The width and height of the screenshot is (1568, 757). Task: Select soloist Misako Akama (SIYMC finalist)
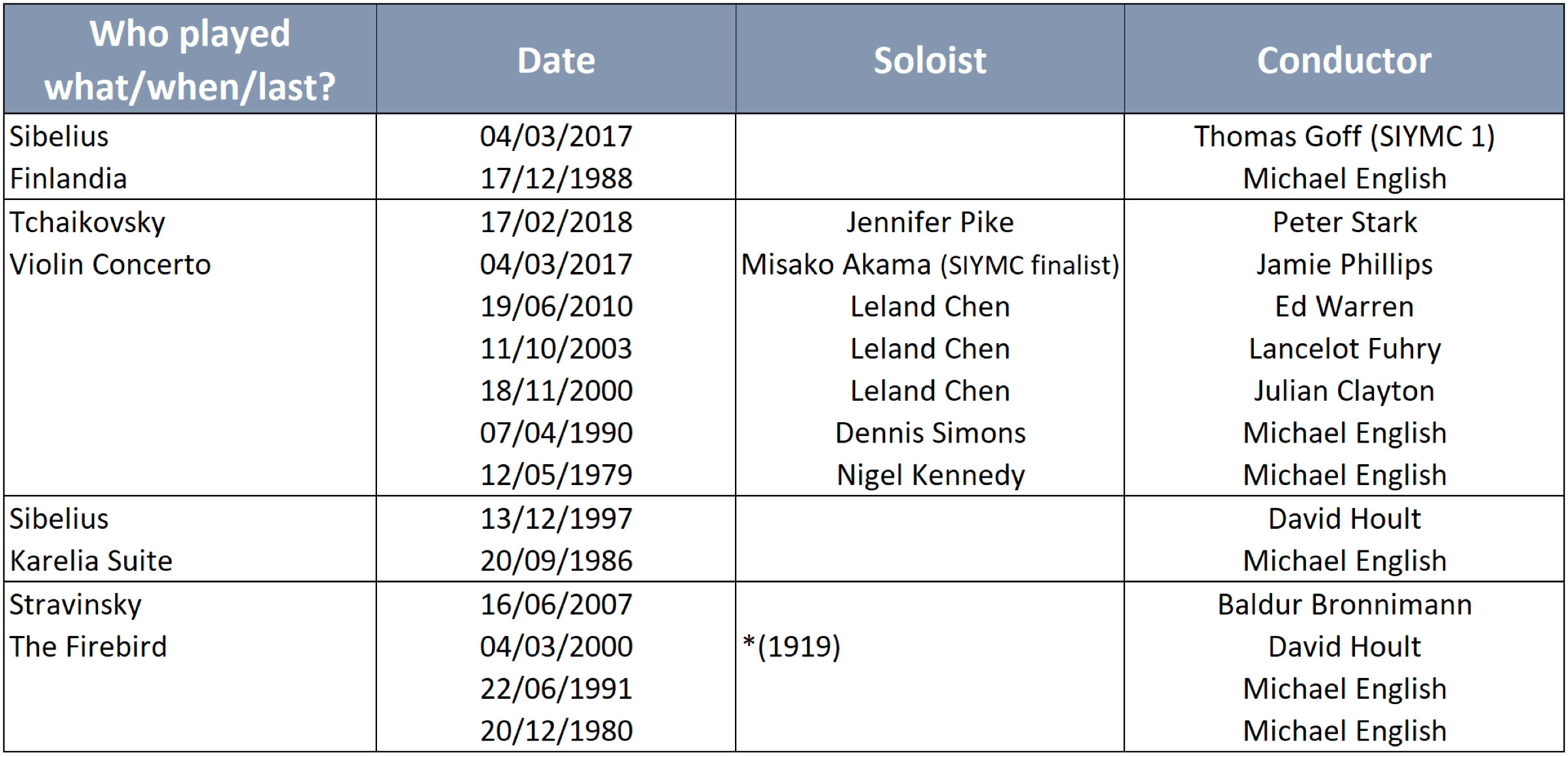[x=930, y=265]
